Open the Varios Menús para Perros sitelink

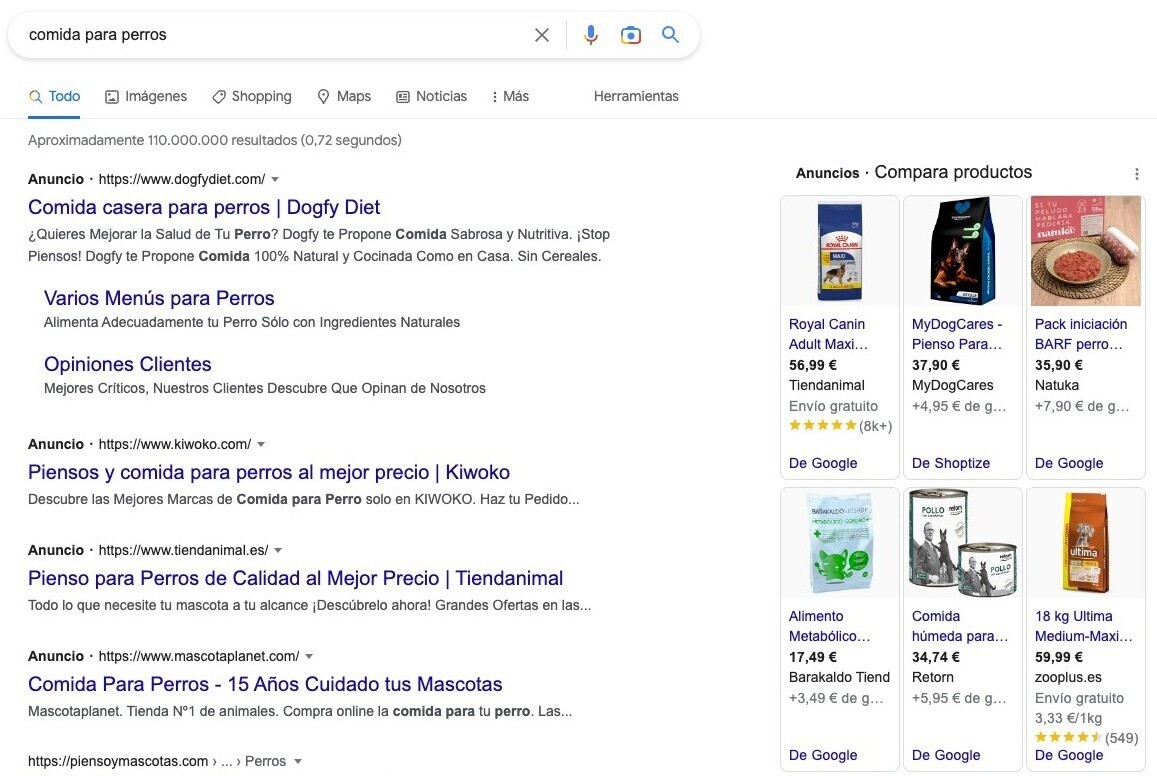coord(159,299)
